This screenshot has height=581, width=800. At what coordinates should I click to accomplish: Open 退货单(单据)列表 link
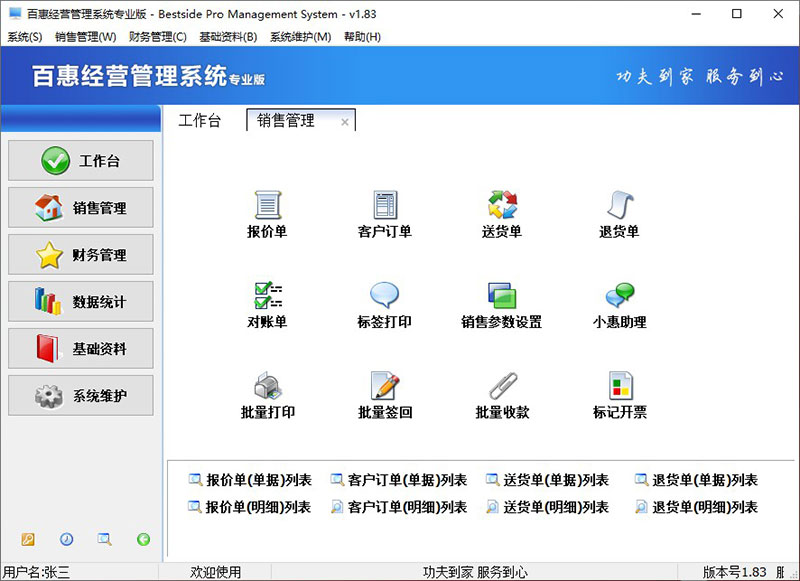(696, 480)
